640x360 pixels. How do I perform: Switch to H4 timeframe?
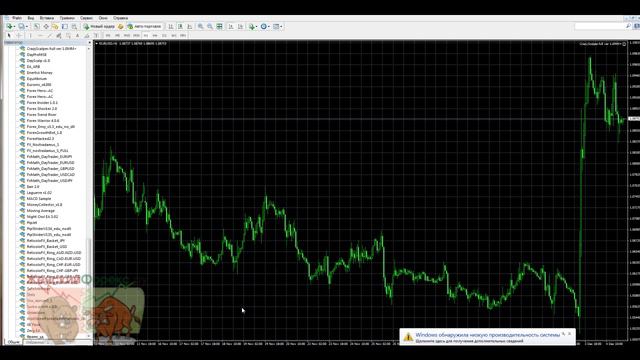[x=155, y=36]
